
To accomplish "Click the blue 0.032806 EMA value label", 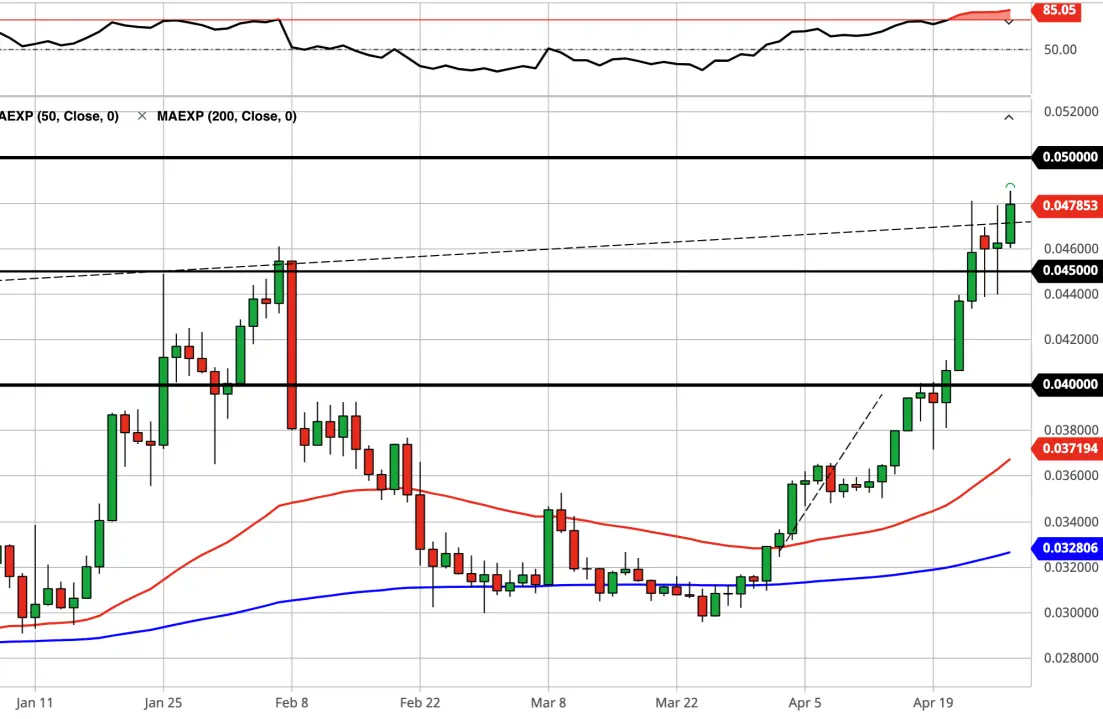I will [1067, 548].
